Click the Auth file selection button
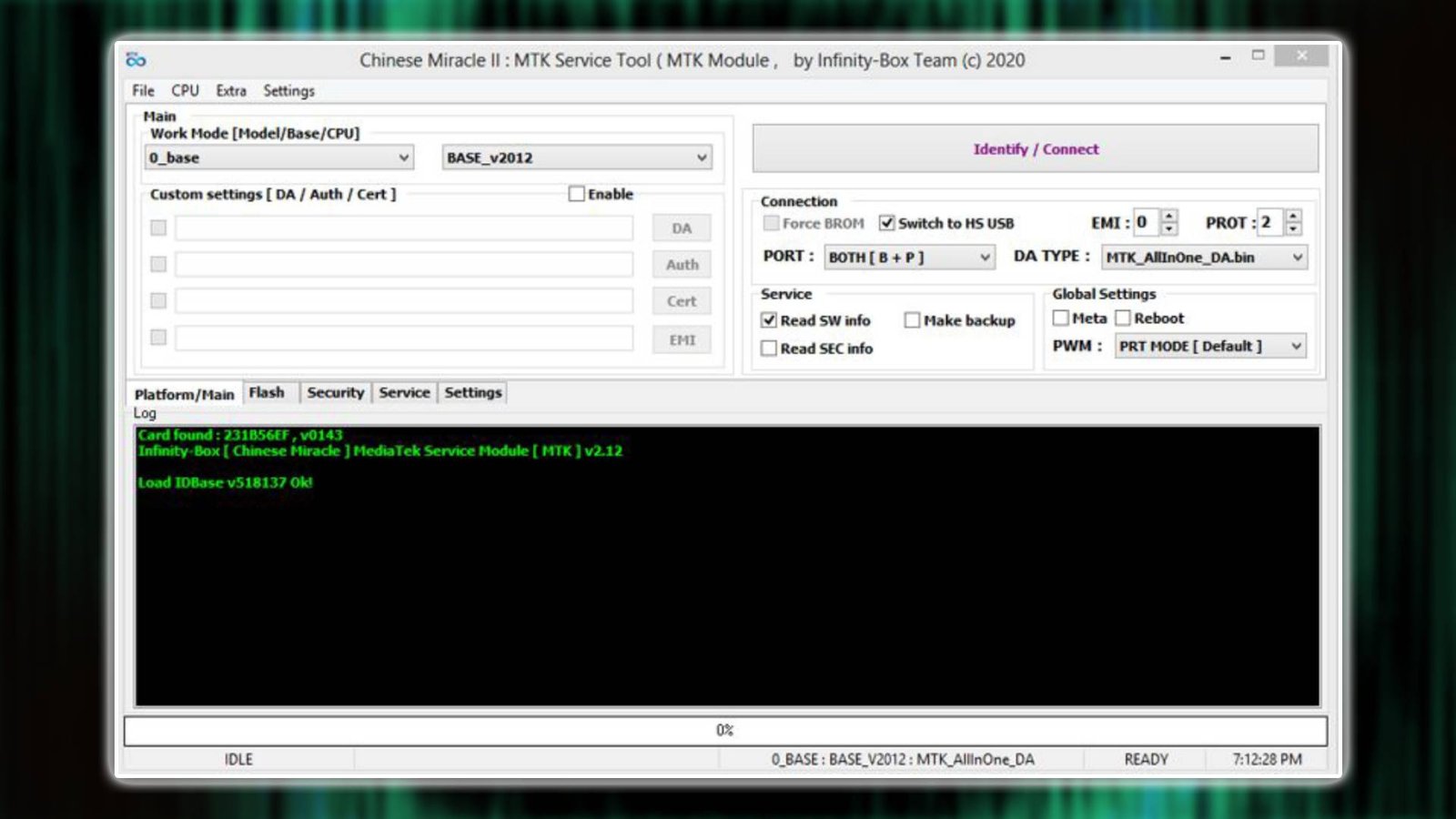The height and width of the screenshot is (819, 1456). point(681,264)
